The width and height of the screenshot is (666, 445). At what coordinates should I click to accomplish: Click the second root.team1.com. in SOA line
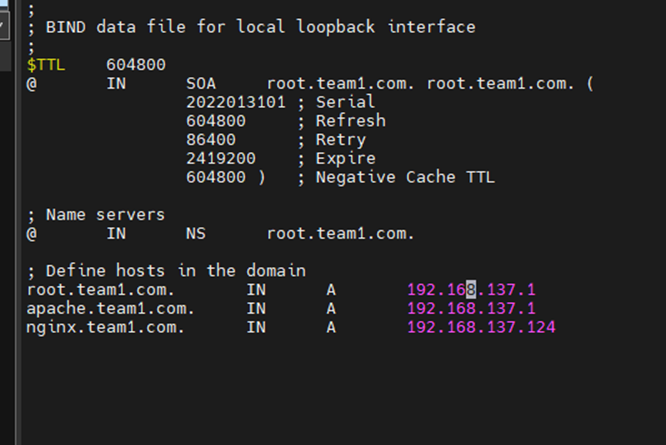500,84
